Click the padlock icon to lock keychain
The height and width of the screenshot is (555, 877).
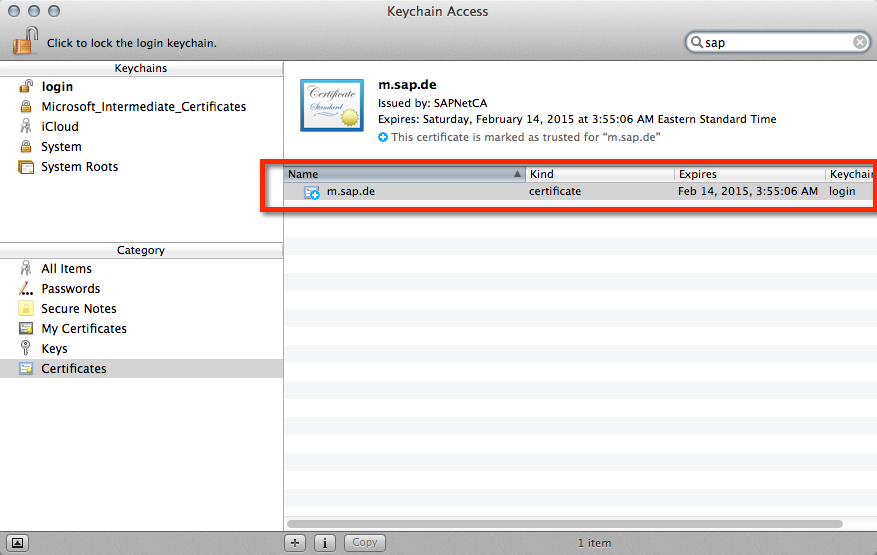pyautogui.click(x=25, y=42)
